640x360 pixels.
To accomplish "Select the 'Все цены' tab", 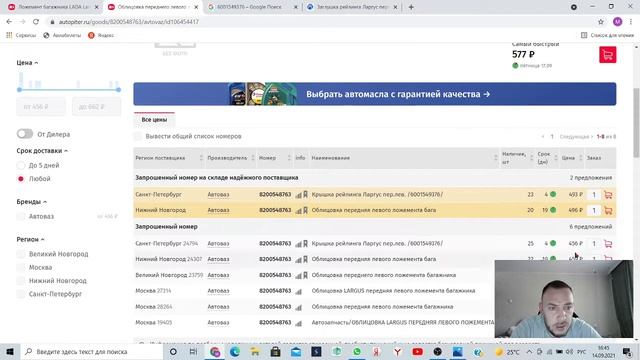I will 154,120.
